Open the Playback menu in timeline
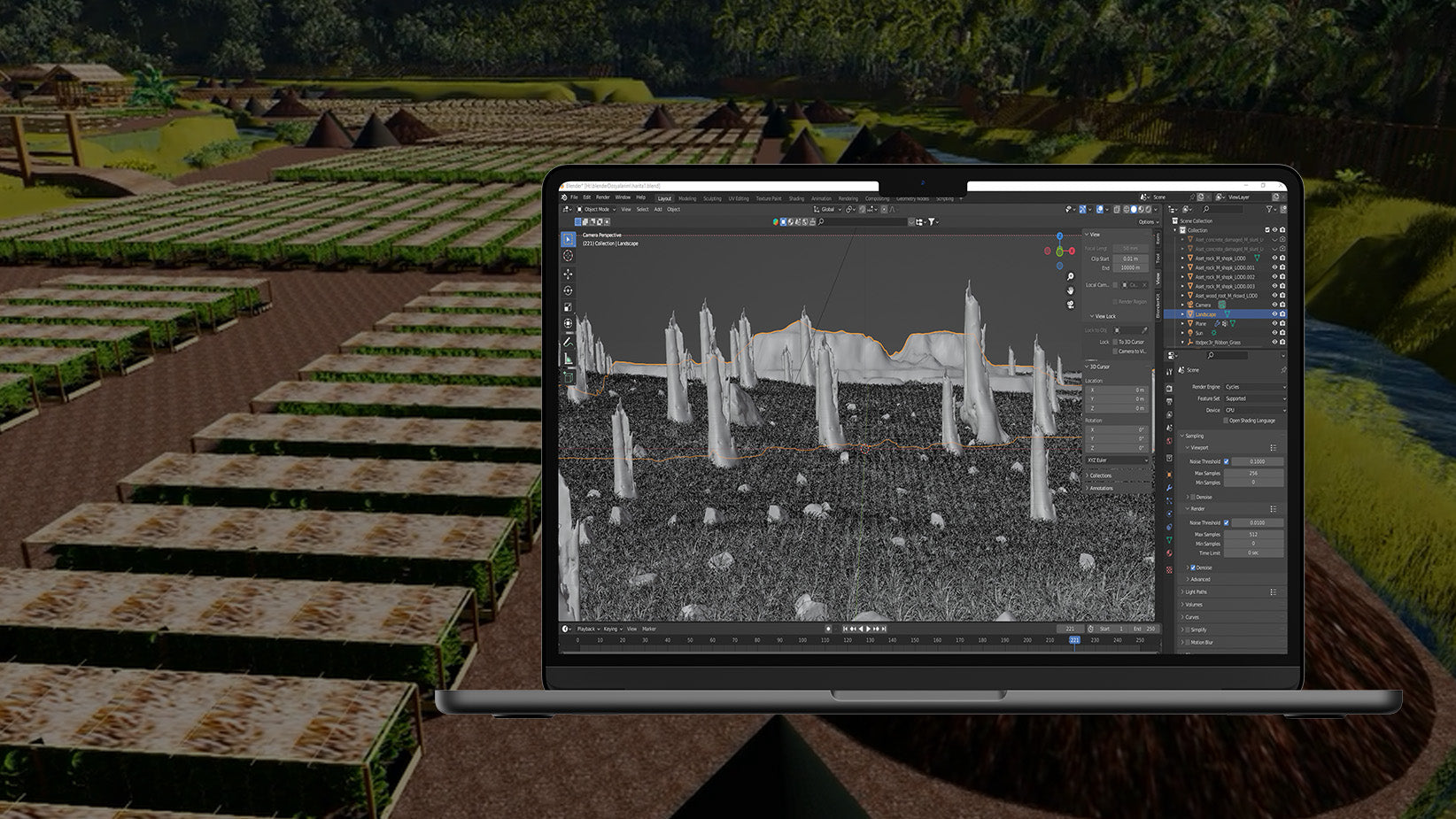Viewport: 1456px width, 819px height. pos(586,629)
